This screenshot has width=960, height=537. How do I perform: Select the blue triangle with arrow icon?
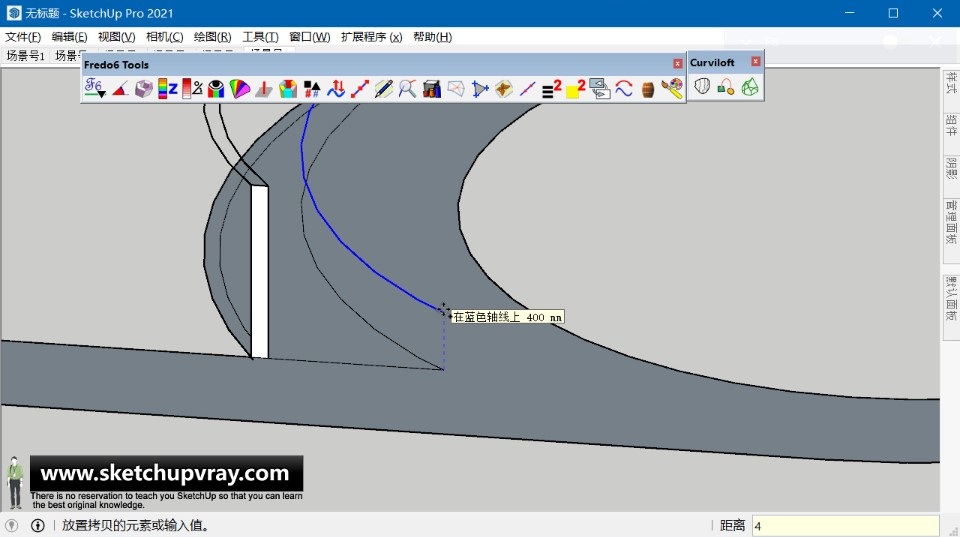tap(480, 89)
